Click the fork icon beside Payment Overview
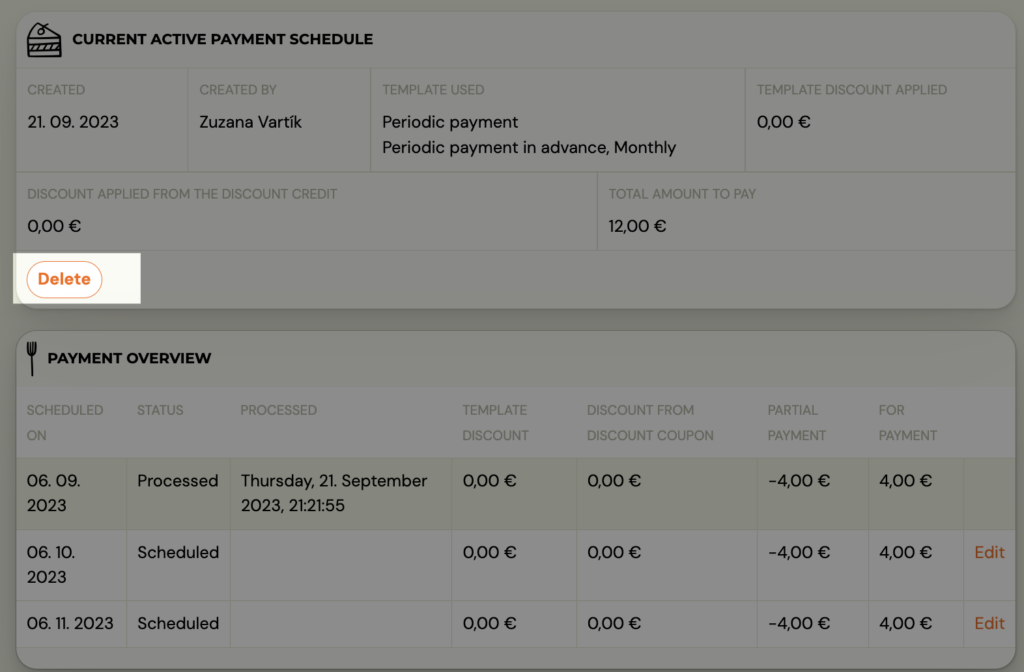This screenshot has height=672, width=1024. tap(31, 358)
